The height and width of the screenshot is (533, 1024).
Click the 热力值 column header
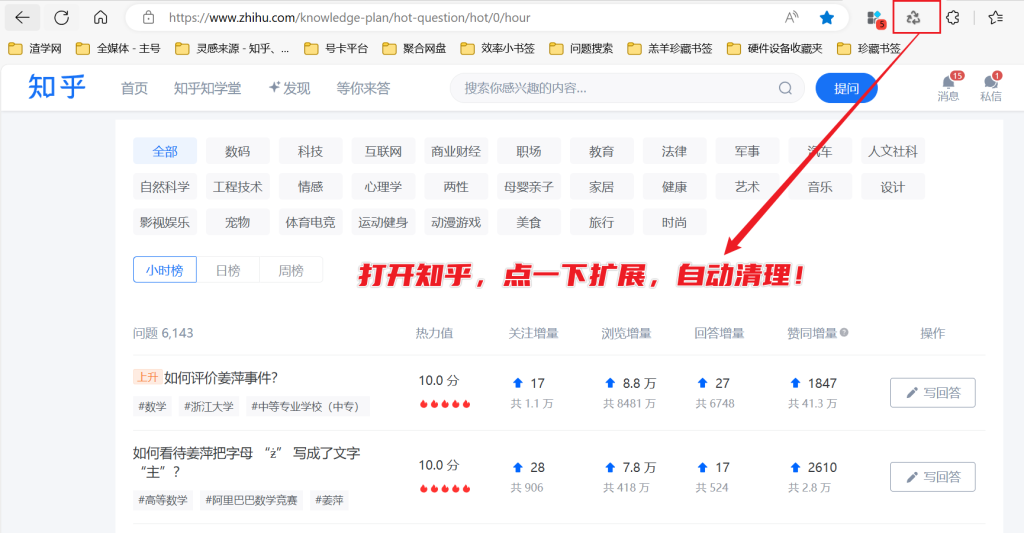pos(434,333)
